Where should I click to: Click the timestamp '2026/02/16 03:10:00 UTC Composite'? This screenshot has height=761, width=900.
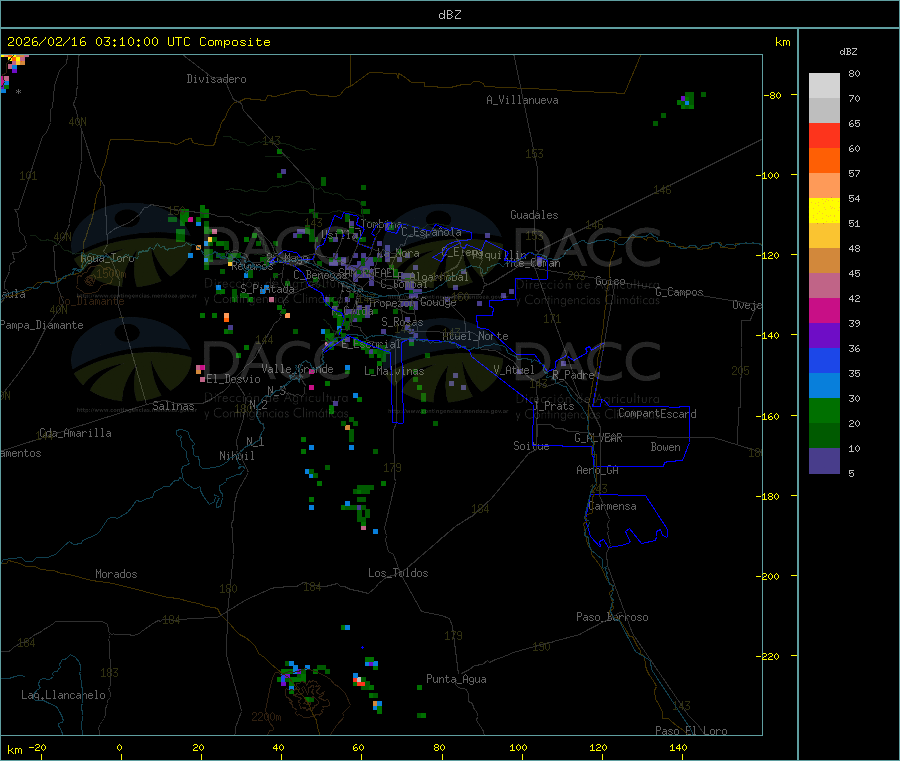click(138, 42)
